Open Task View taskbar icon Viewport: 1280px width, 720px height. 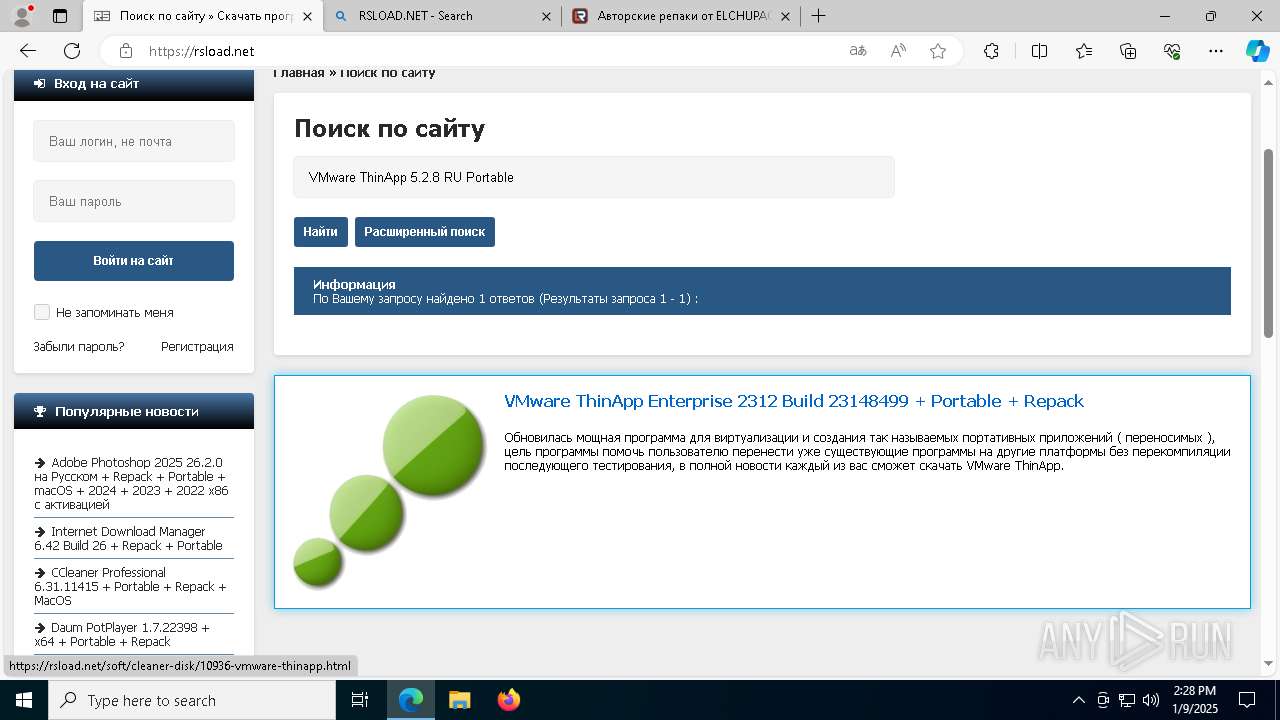(360, 700)
